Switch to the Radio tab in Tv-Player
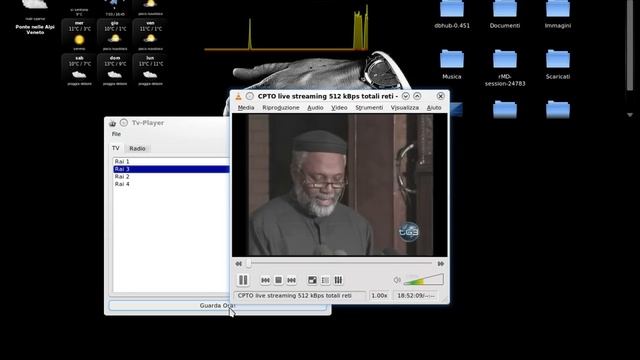This screenshot has height=360, width=640. (137, 149)
